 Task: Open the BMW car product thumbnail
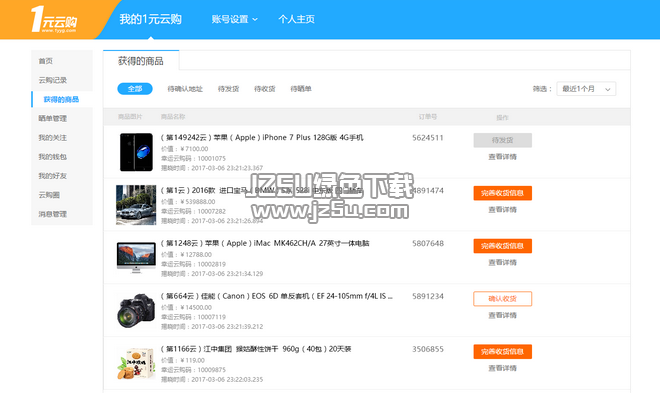pos(136,205)
